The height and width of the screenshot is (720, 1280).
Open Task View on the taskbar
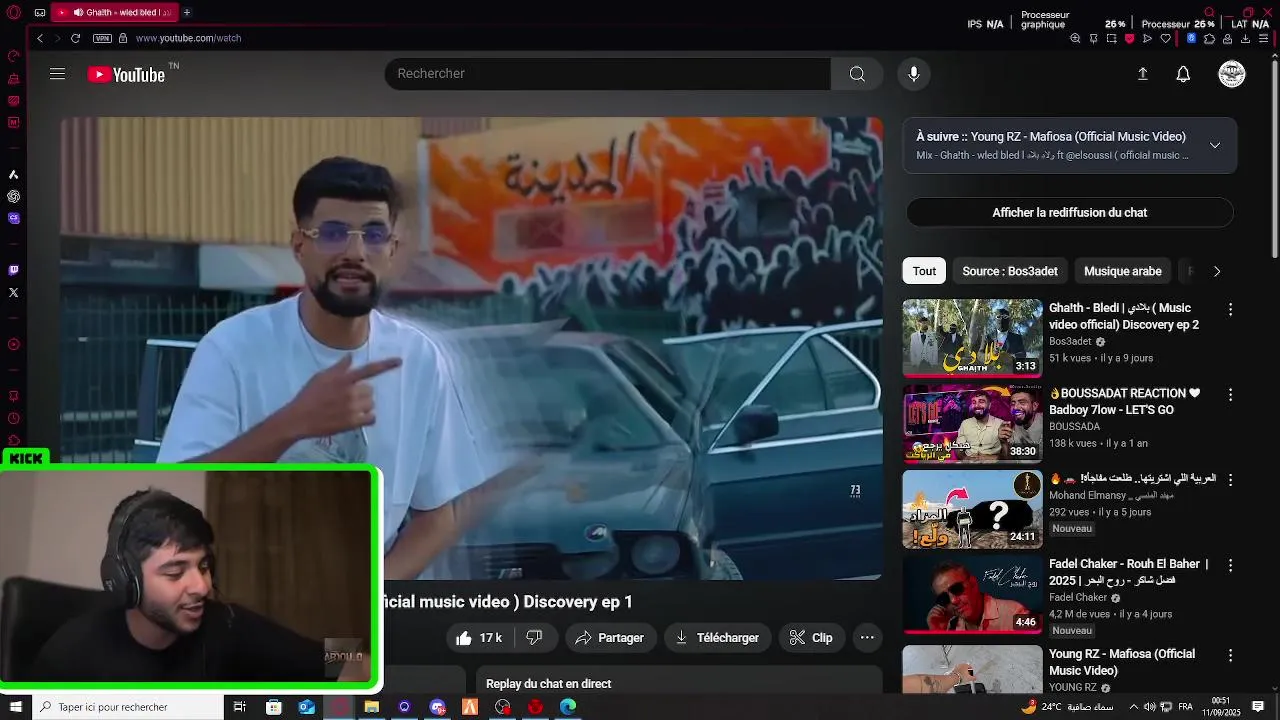(x=240, y=707)
